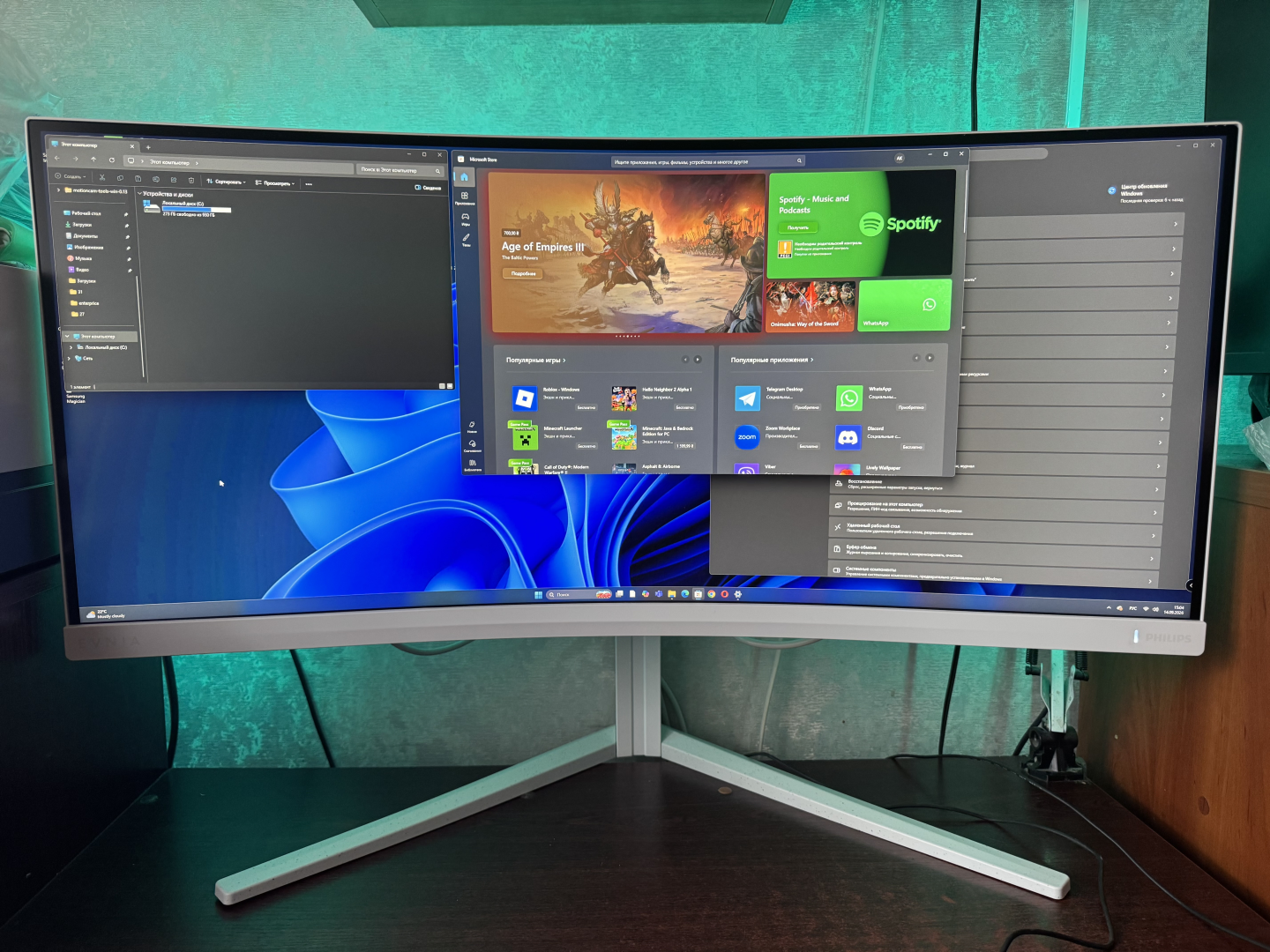Image resolution: width=1270 pixels, height=952 pixels.
Task: Click the Store search input field
Action: coord(707,161)
